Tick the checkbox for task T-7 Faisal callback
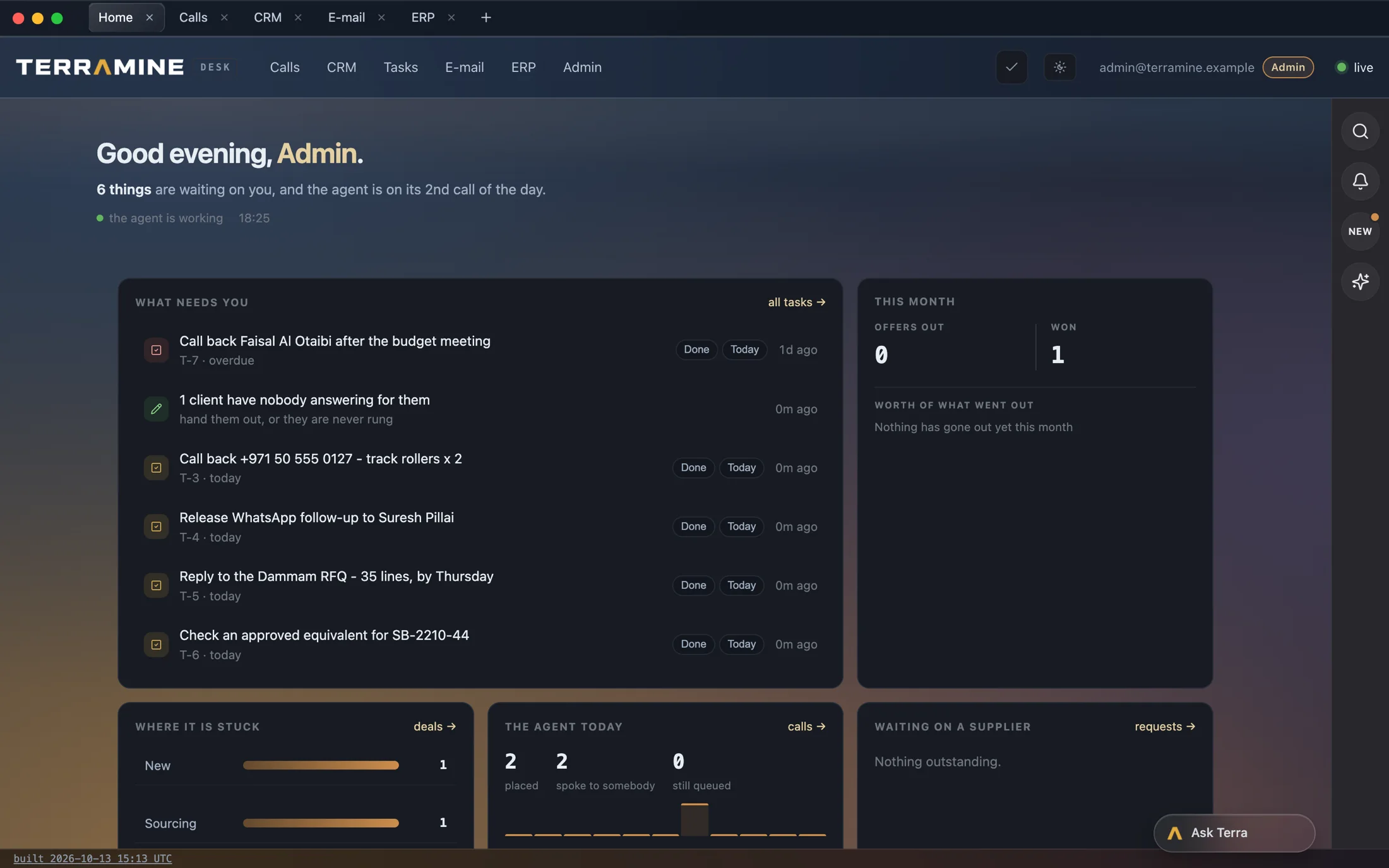1389x868 pixels. [156, 350]
